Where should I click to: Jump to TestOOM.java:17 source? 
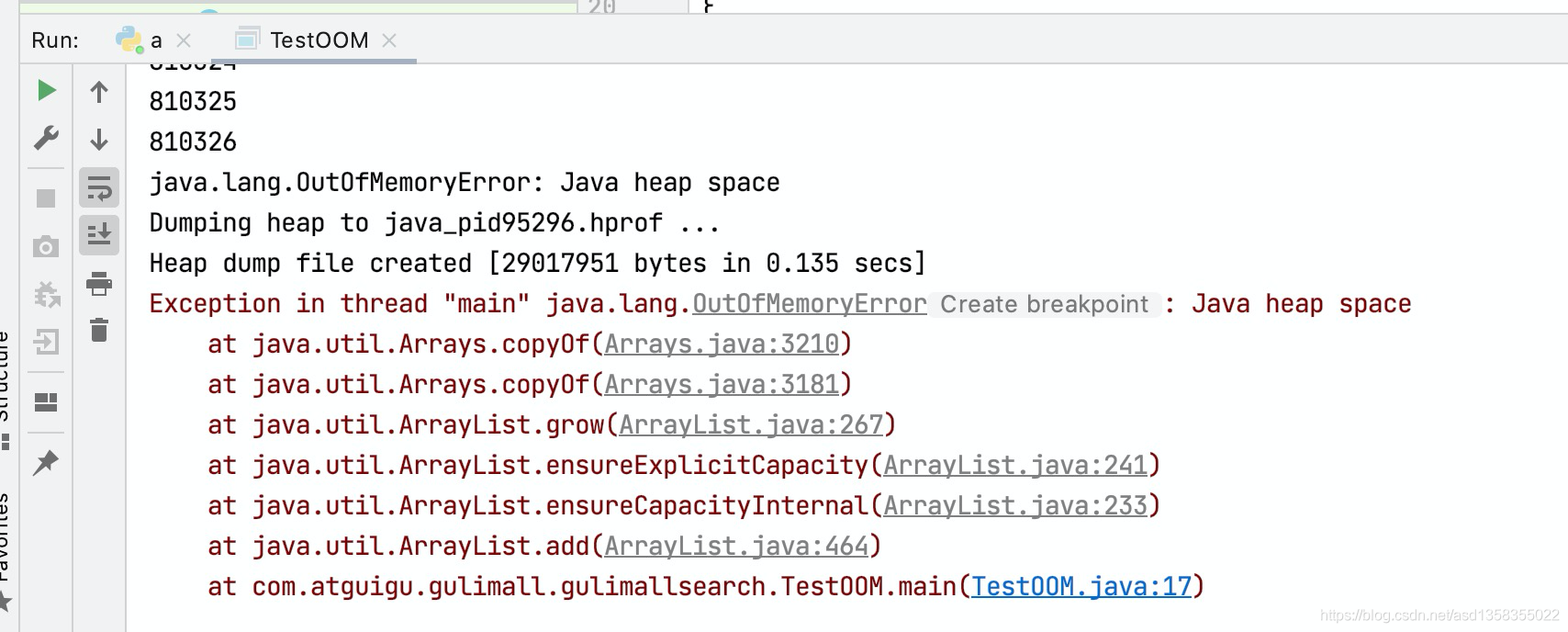coord(1081,587)
